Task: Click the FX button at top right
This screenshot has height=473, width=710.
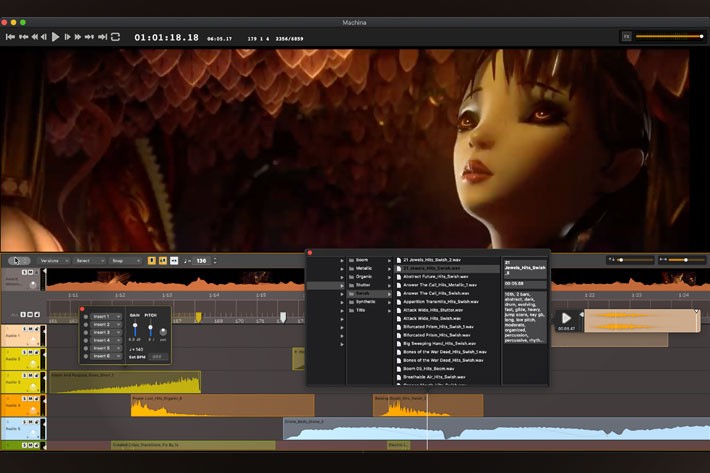Action: pos(627,36)
